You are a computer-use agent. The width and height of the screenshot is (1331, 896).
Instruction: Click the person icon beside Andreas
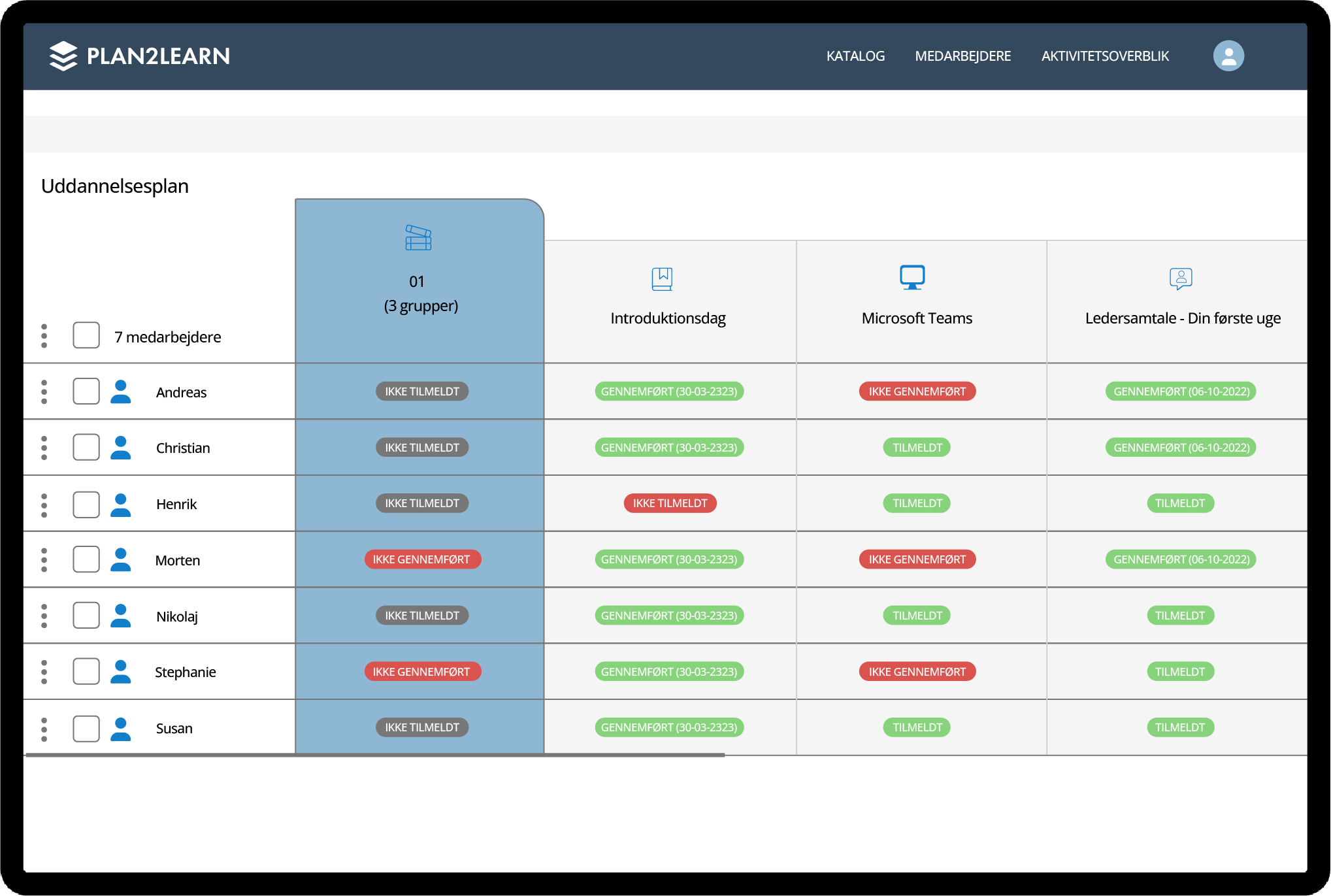[x=121, y=391]
